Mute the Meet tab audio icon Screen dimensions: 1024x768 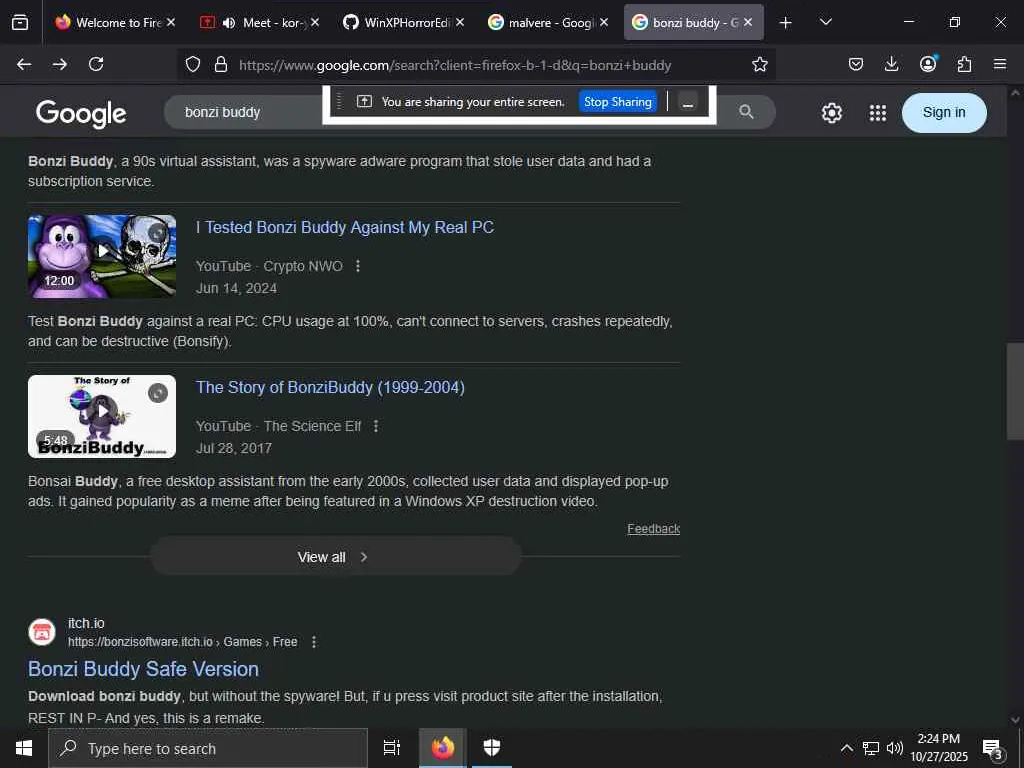point(229,23)
